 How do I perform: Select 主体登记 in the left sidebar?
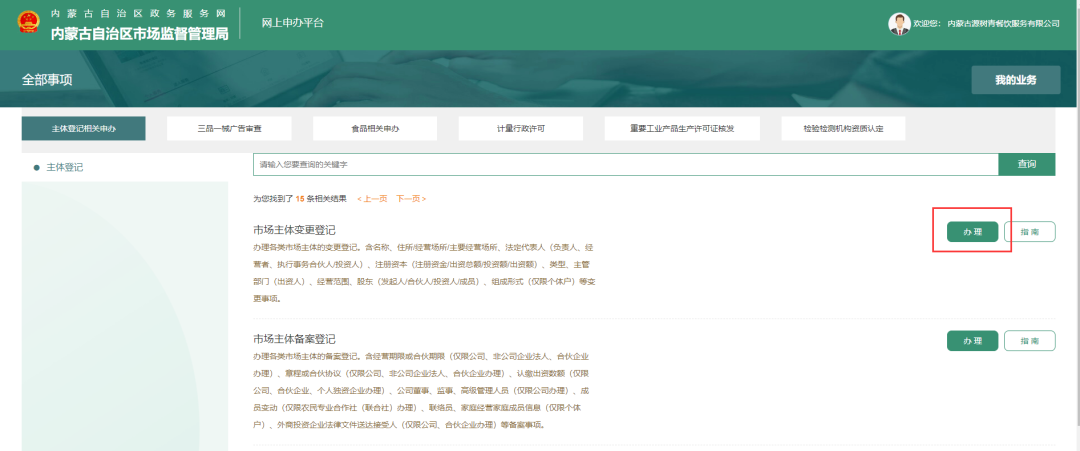pos(65,167)
